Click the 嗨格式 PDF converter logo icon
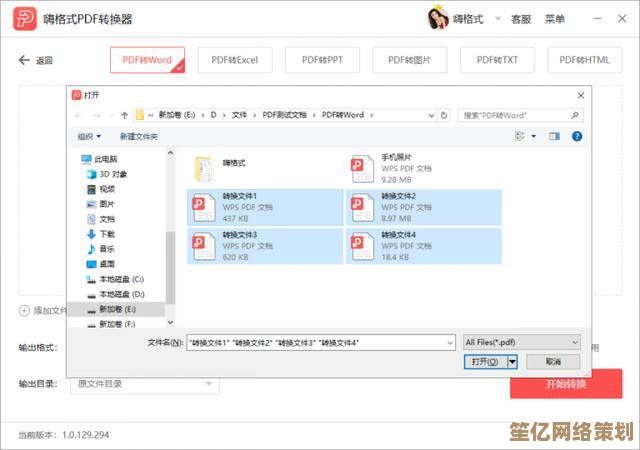Viewport: 640px width, 450px height. point(24,19)
